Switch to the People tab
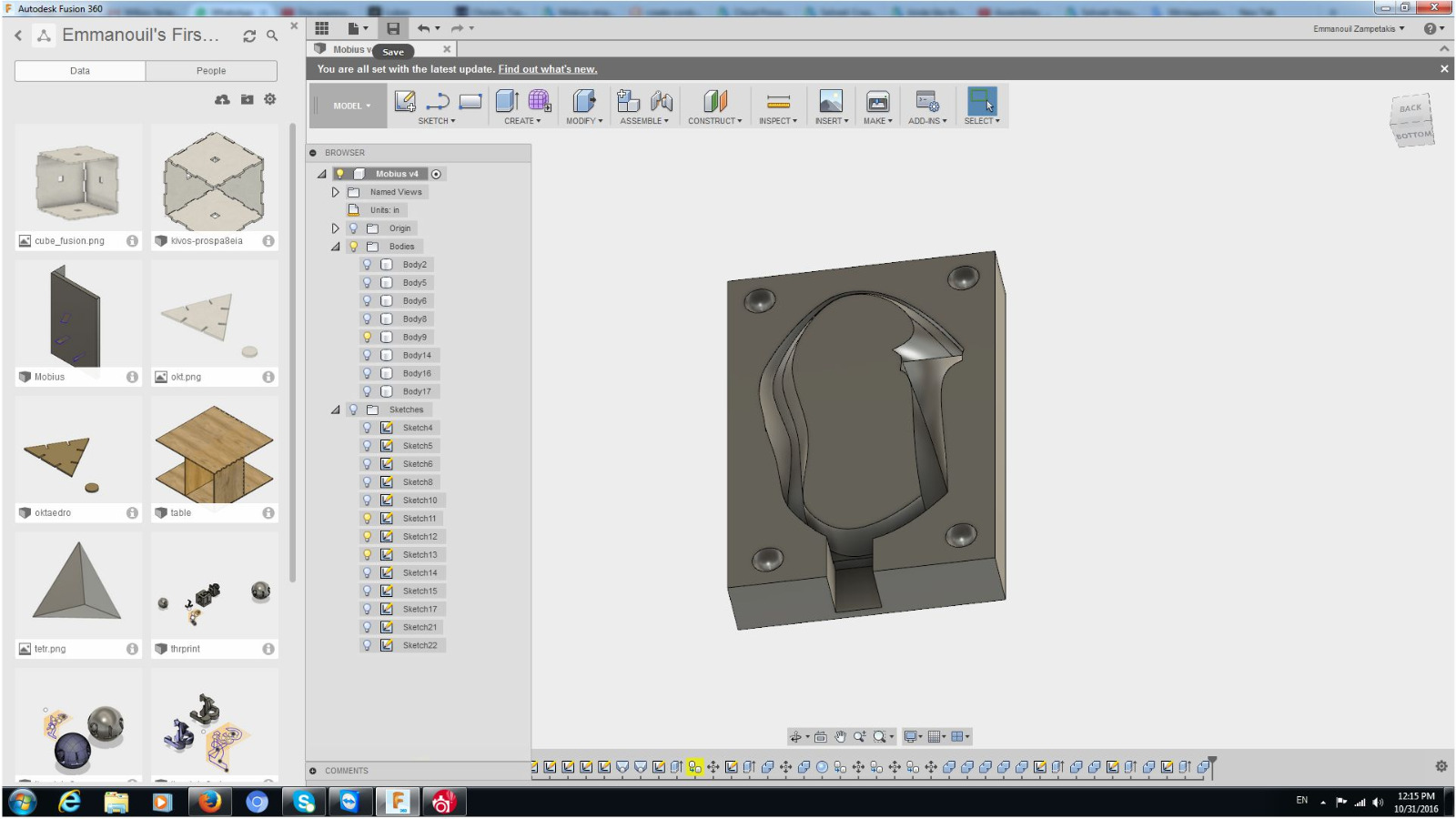Image resolution: width=1456 pixels, height=819 pixels. click(x=211, y=71)
